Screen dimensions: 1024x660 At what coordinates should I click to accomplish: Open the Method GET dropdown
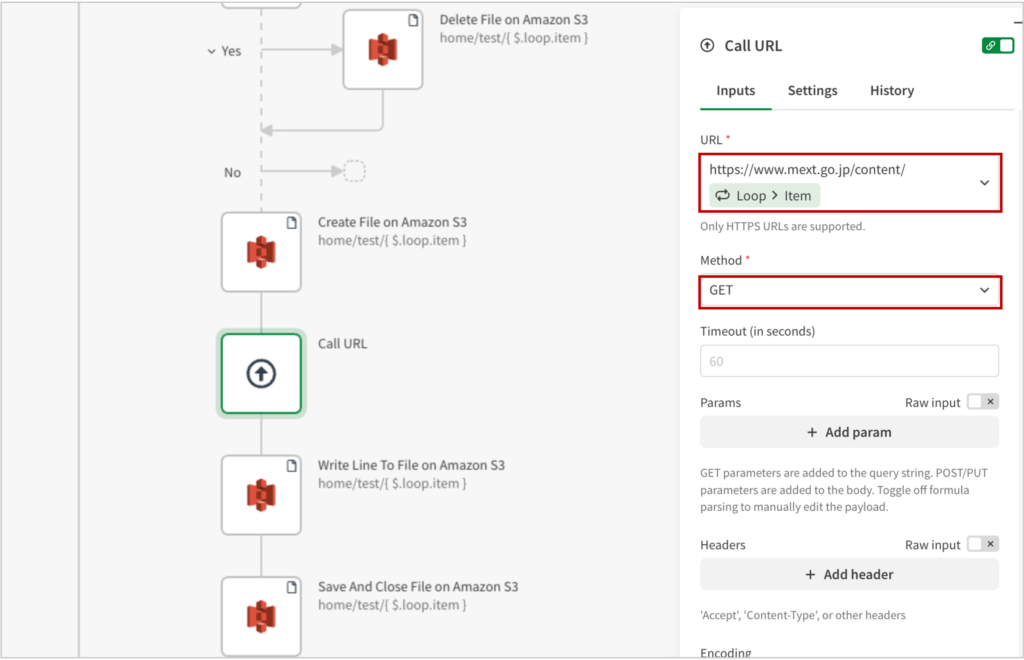pyautogui.click(x=849, y=291)
